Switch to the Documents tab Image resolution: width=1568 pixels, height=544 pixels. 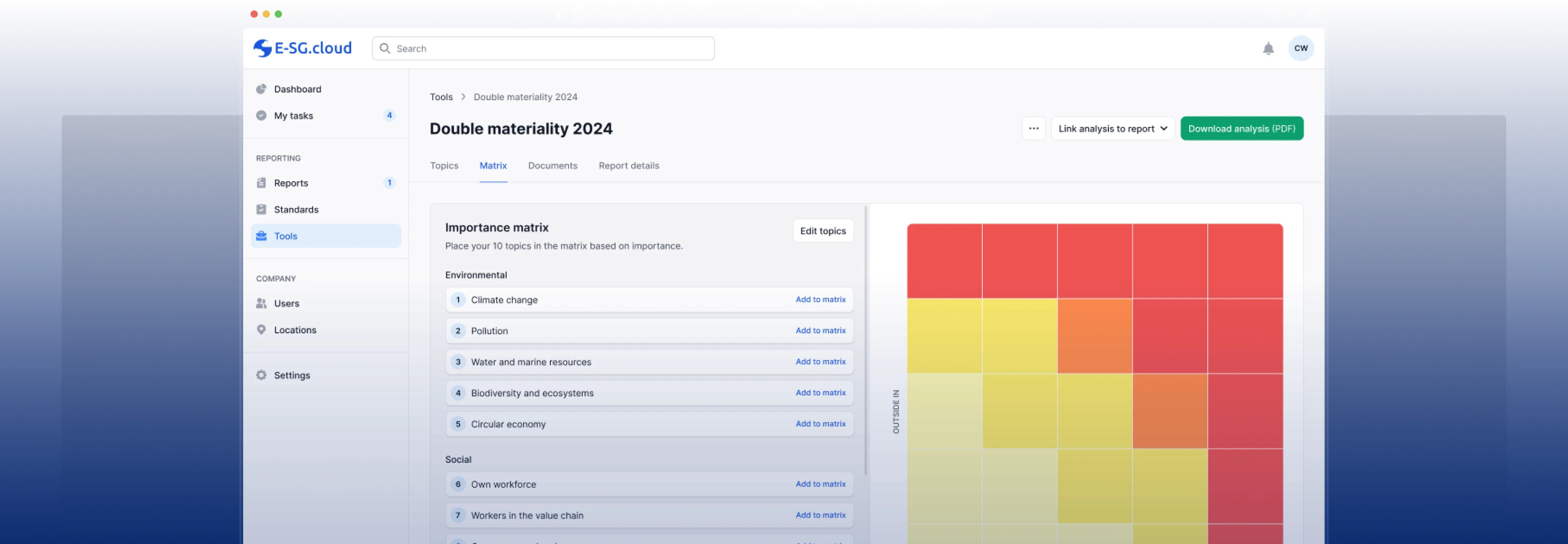[552, 165]
